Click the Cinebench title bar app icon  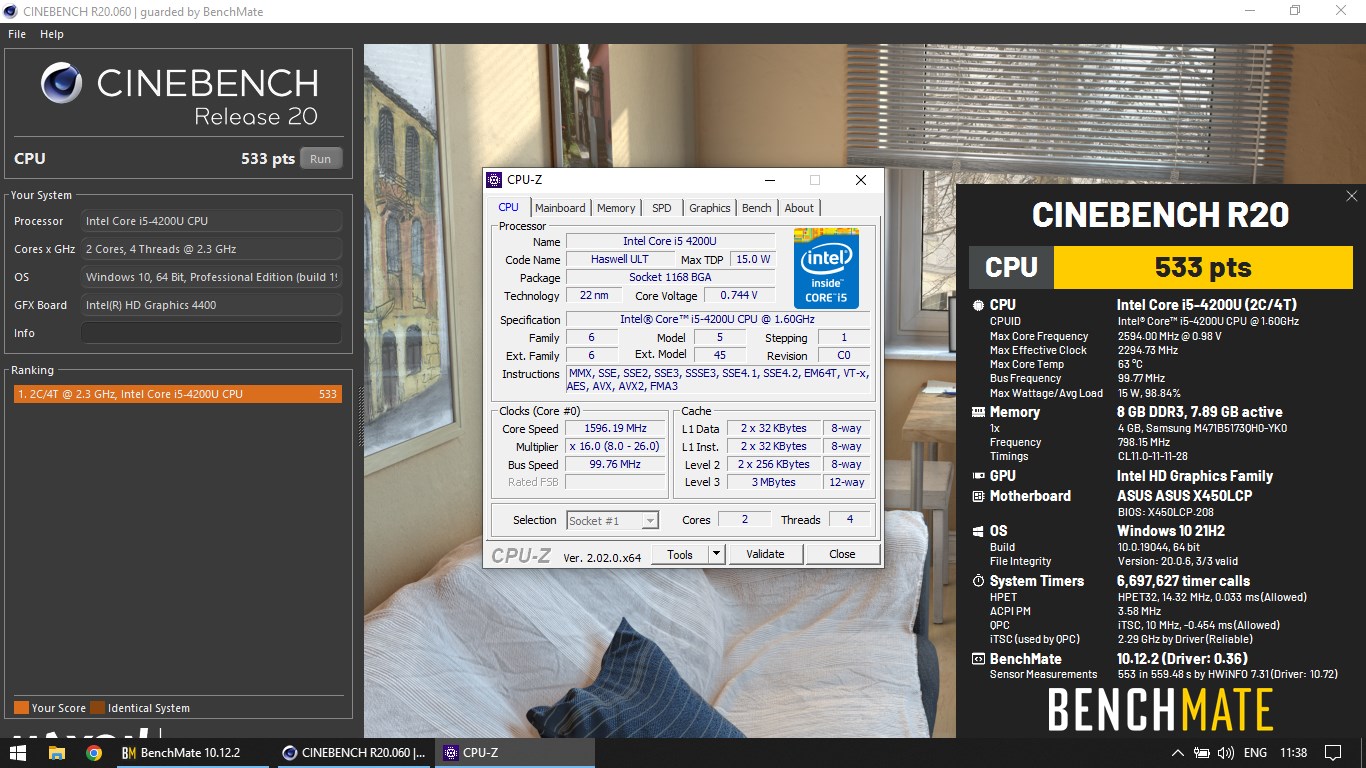tap(11, 11)
